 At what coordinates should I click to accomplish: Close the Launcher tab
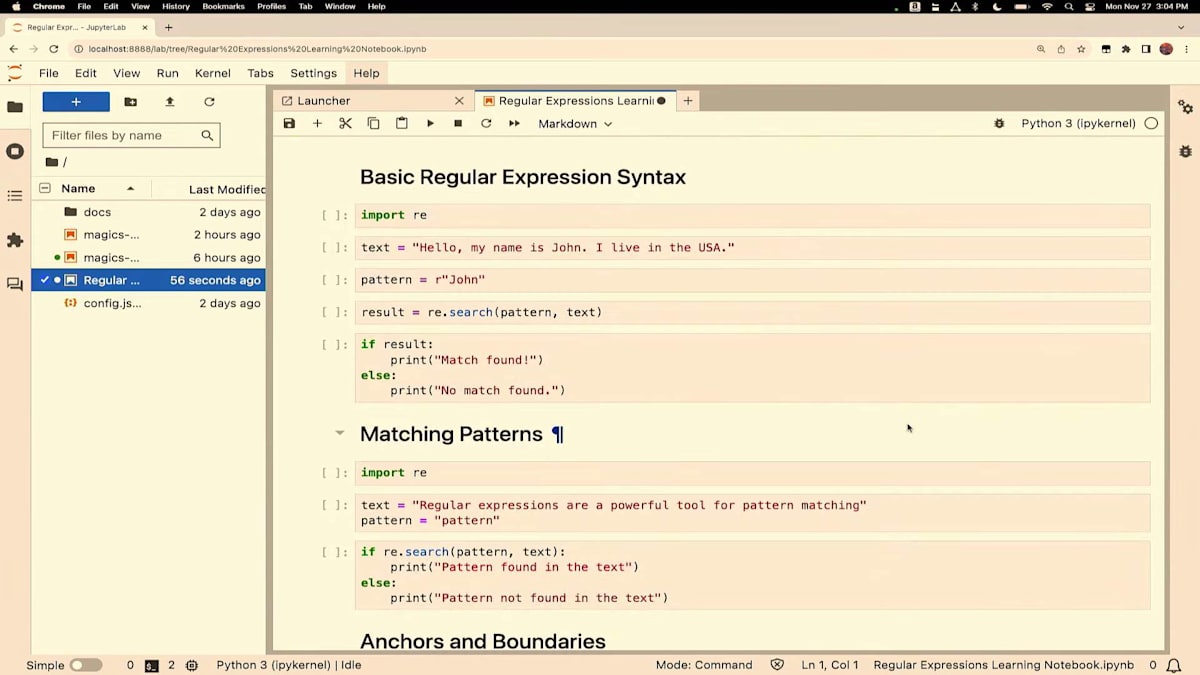(460, 101)
